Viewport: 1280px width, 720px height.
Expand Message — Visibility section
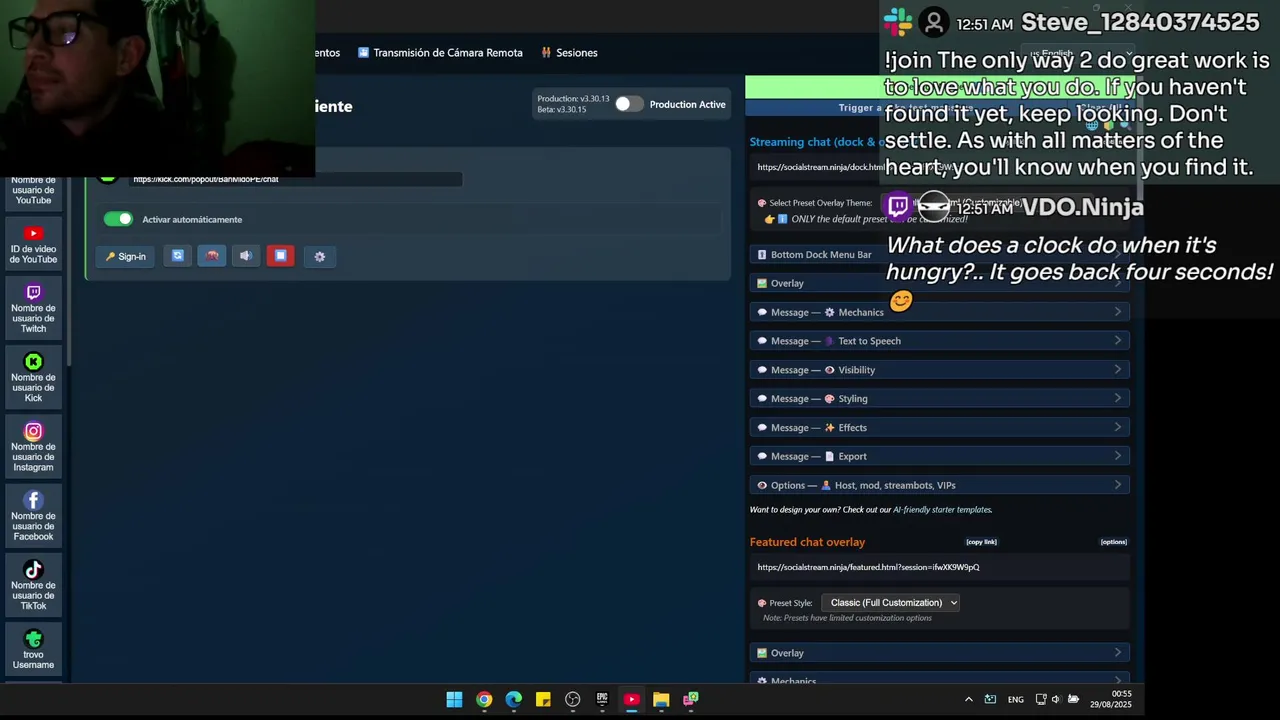point(939,370)
